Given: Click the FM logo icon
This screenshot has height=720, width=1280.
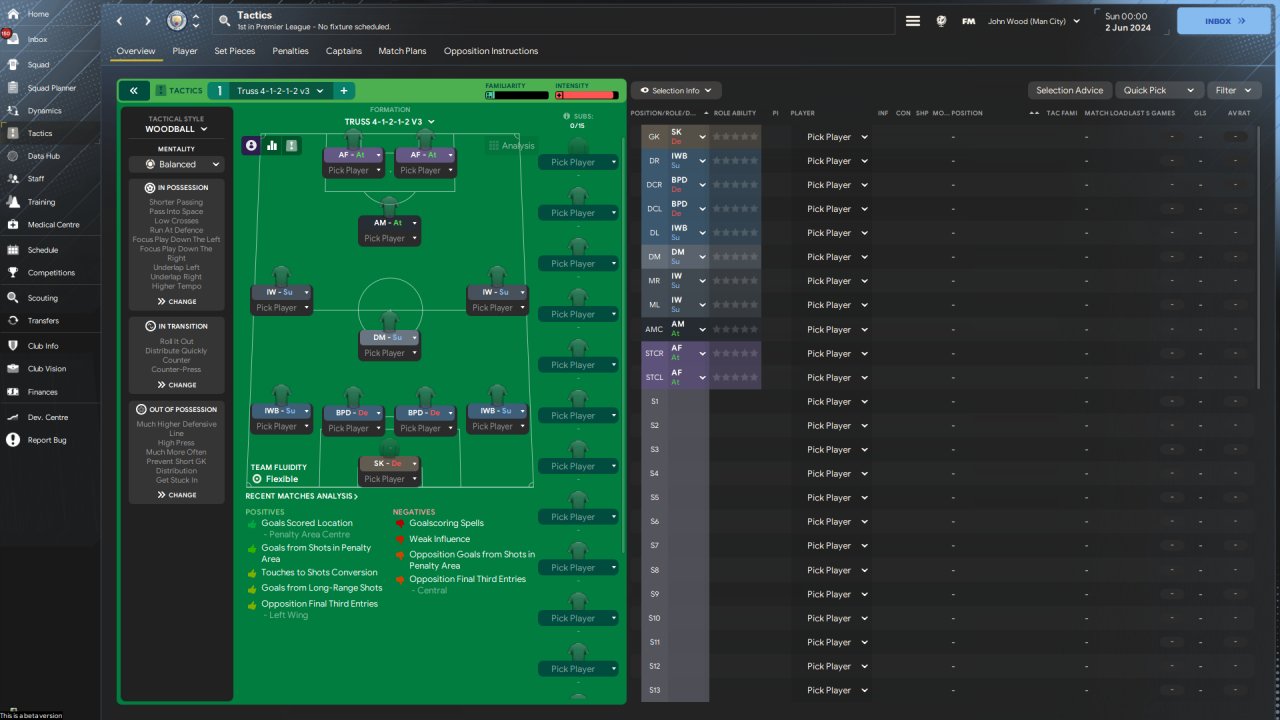Looking at the screenshot, I should pyautogui.click(x=968, y=21).
